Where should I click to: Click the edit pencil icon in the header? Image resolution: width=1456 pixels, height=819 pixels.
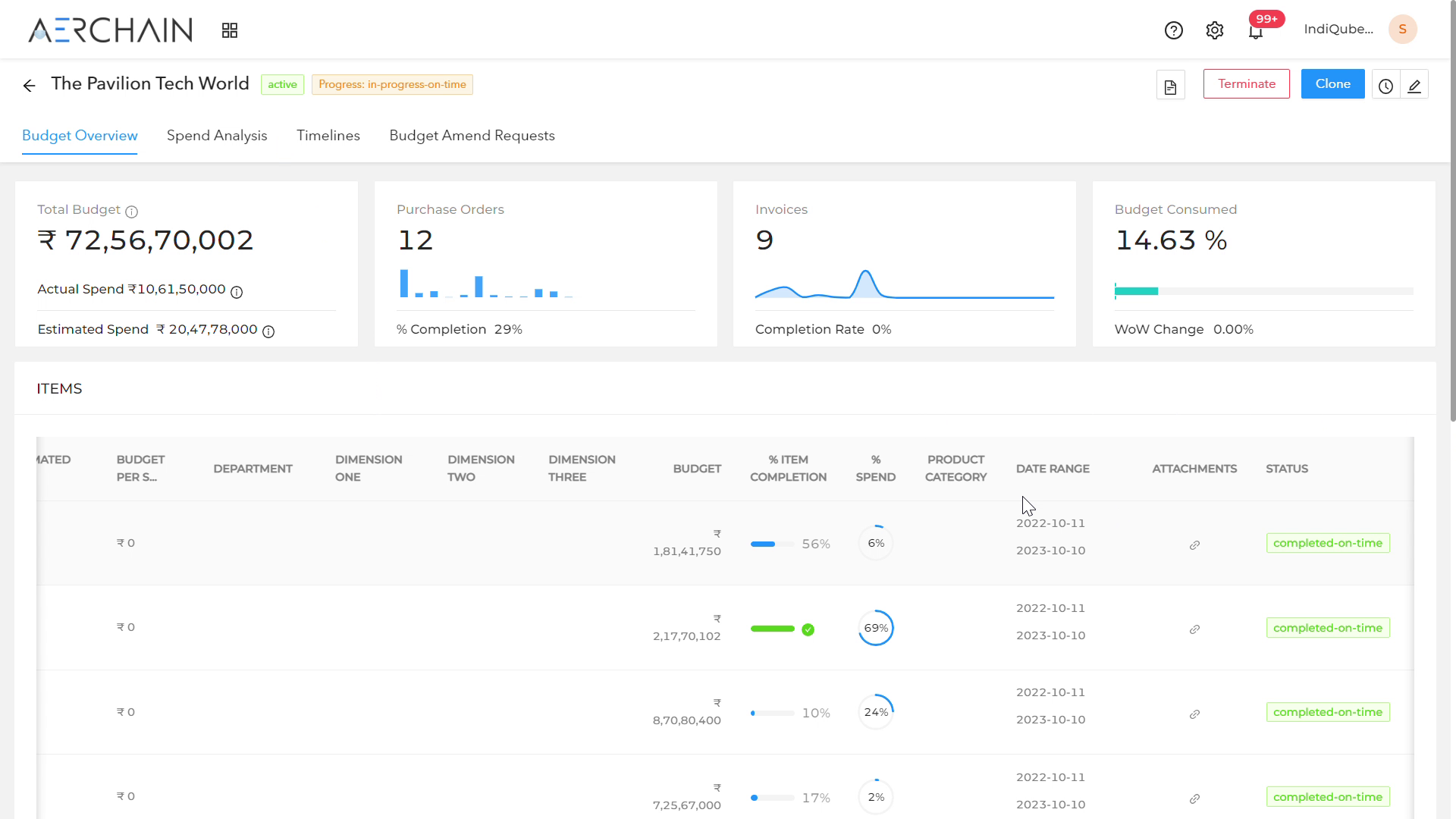tap(1415, 86)
